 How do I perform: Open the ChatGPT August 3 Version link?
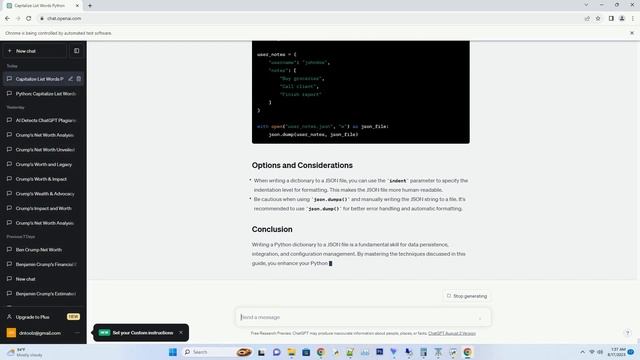pos(452,333)
